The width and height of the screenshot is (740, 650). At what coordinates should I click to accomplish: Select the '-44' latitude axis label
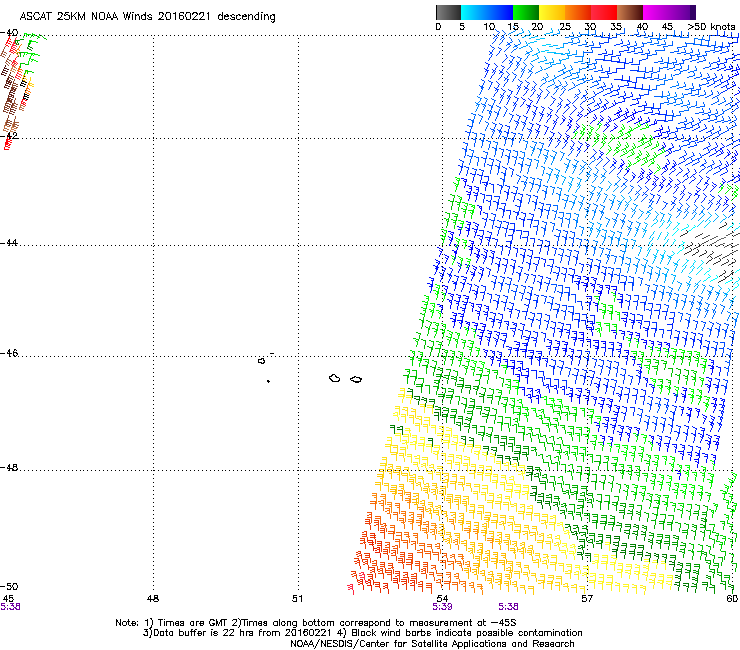pos(9,243)
